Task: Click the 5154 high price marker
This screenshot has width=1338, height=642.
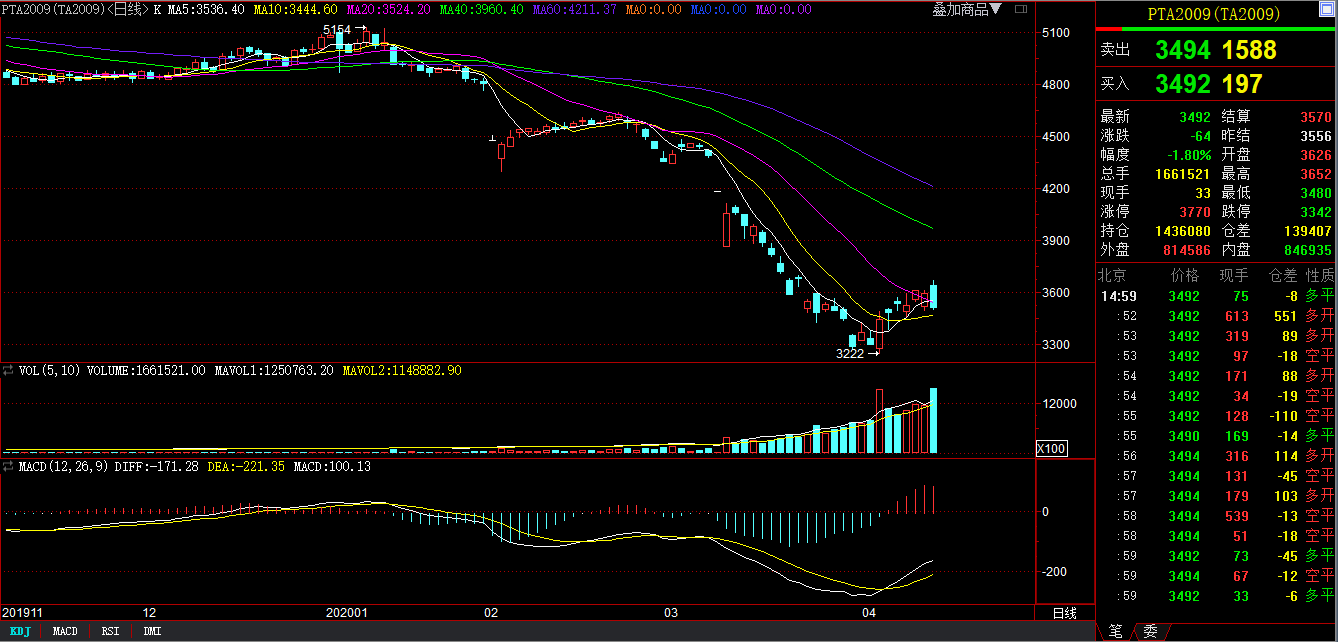Action: tap(336, 30)
